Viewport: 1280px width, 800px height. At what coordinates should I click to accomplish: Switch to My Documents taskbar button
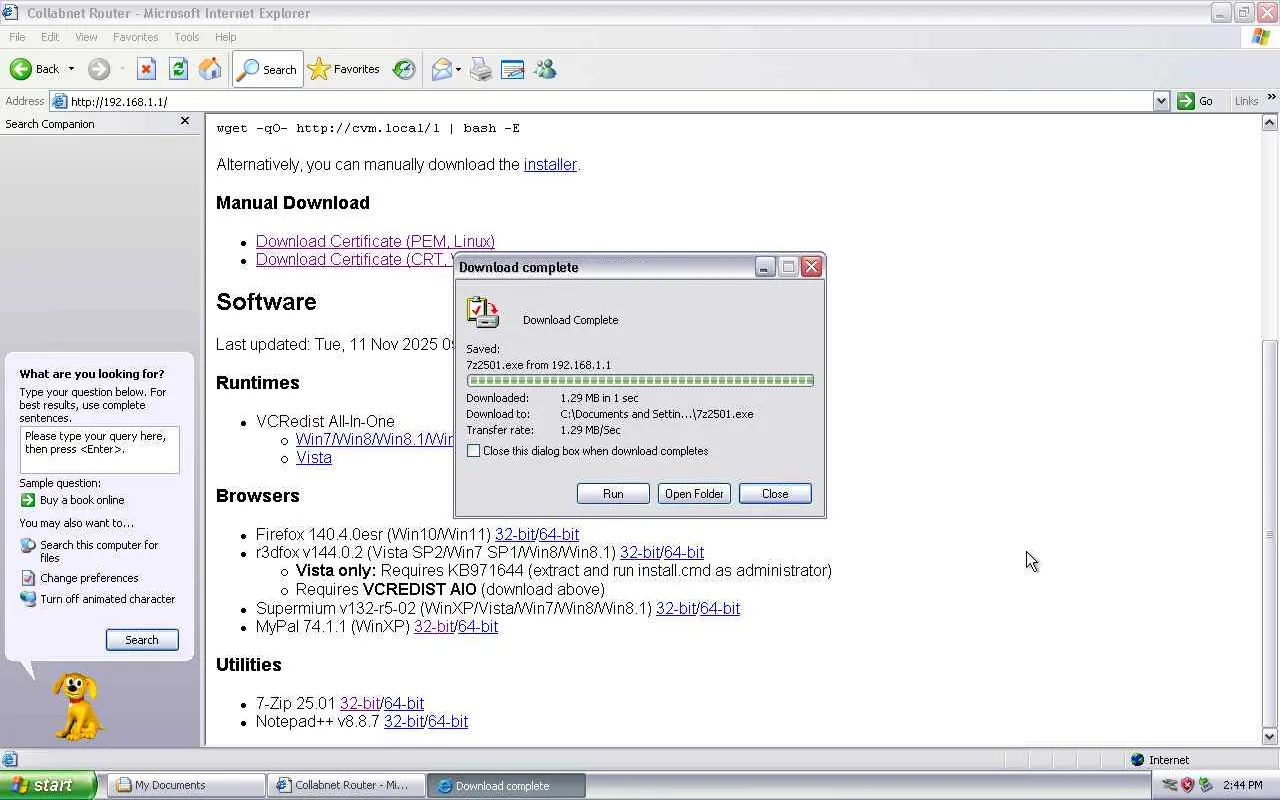[187, 785]
